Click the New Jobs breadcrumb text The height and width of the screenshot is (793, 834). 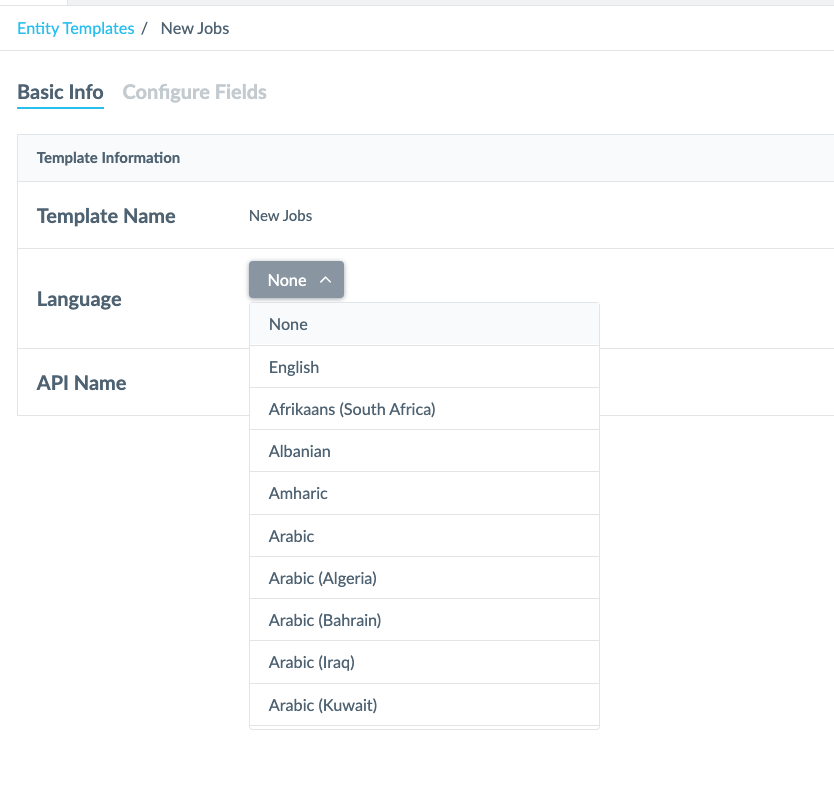tap(195, 28)
